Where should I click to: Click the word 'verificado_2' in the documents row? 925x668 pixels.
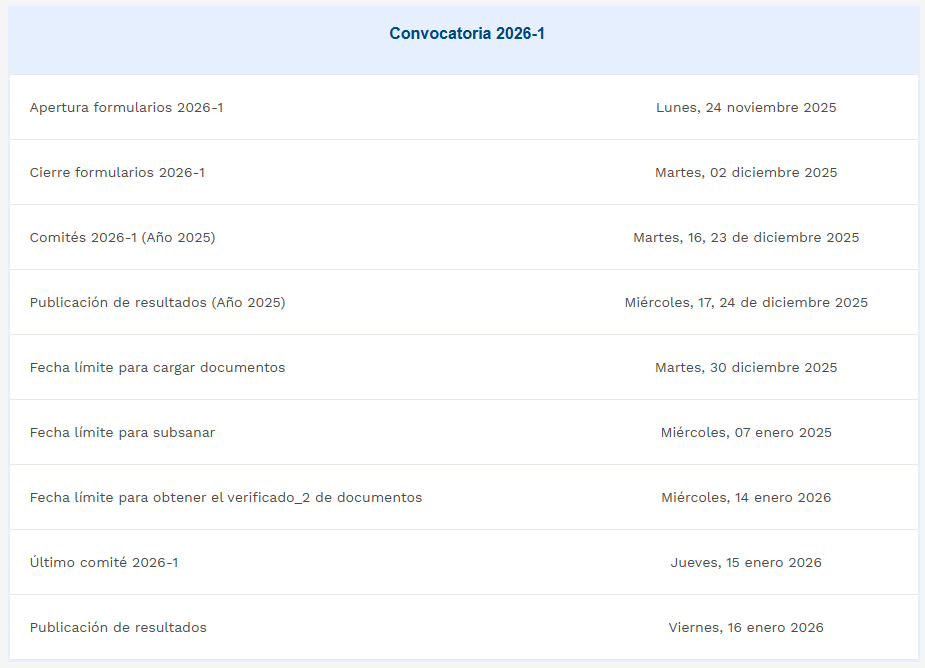pyautogui.click(x=265, y=497)
